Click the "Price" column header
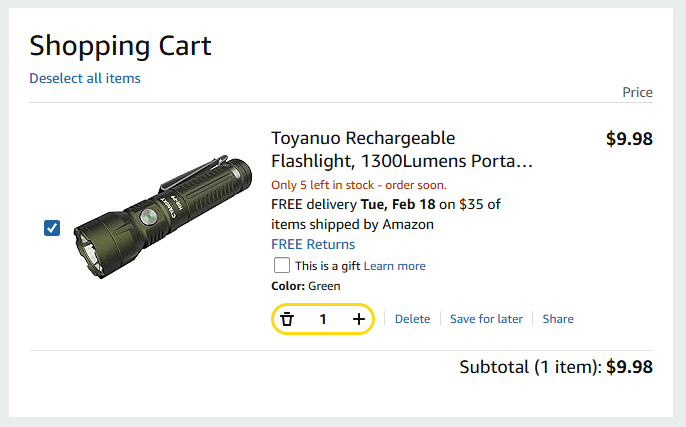The image size is (686, 427). click(x=637, y=92)
